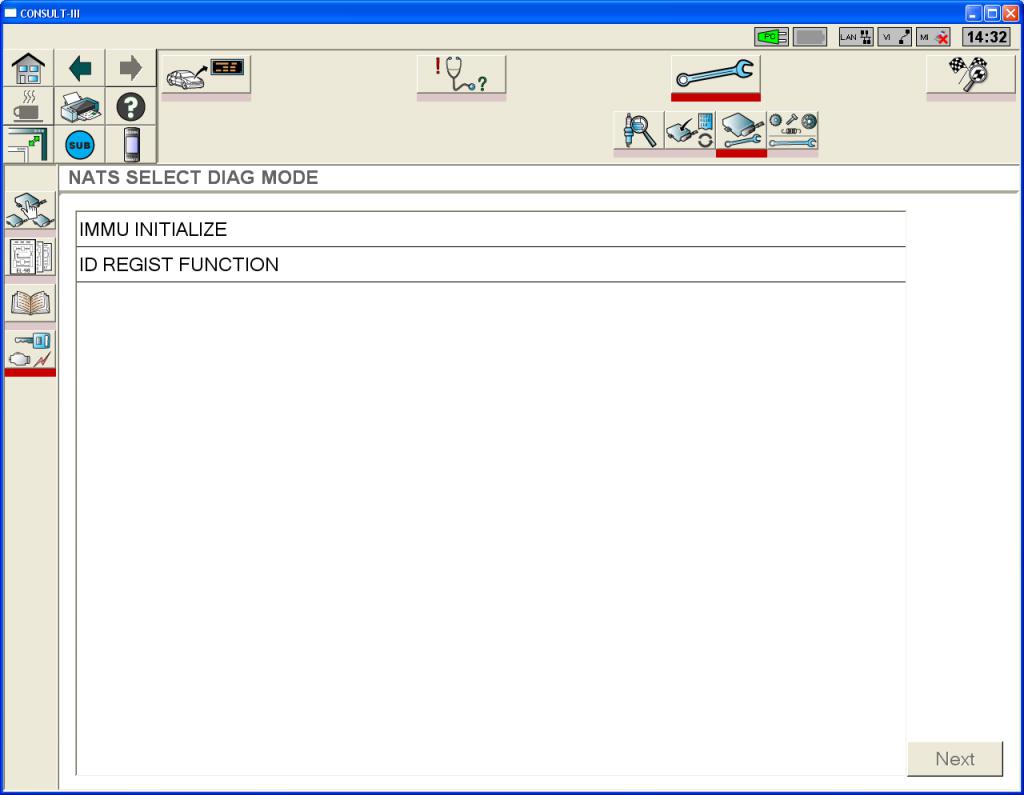Click the green back arrow

click(x=79, y=69)
